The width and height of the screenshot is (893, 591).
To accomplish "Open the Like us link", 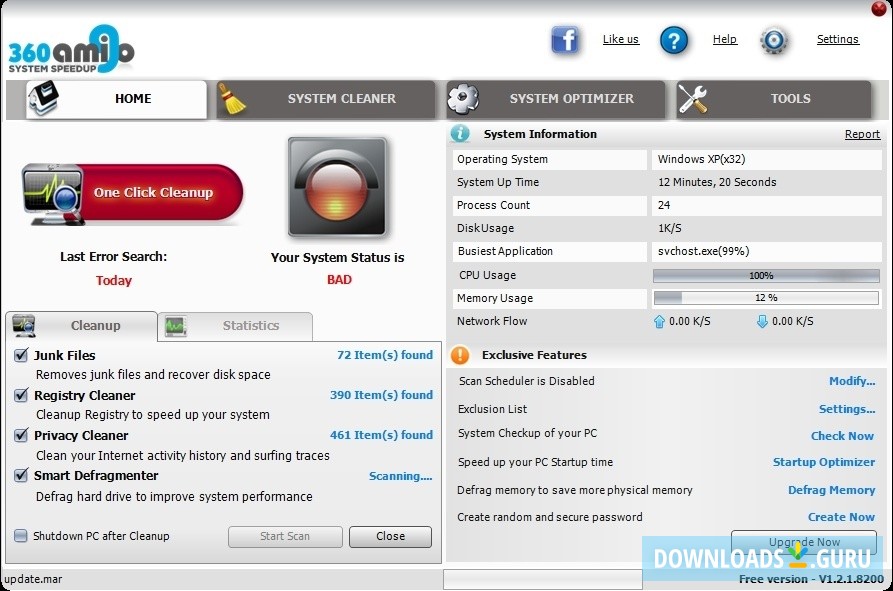I will tap(621, 39).
